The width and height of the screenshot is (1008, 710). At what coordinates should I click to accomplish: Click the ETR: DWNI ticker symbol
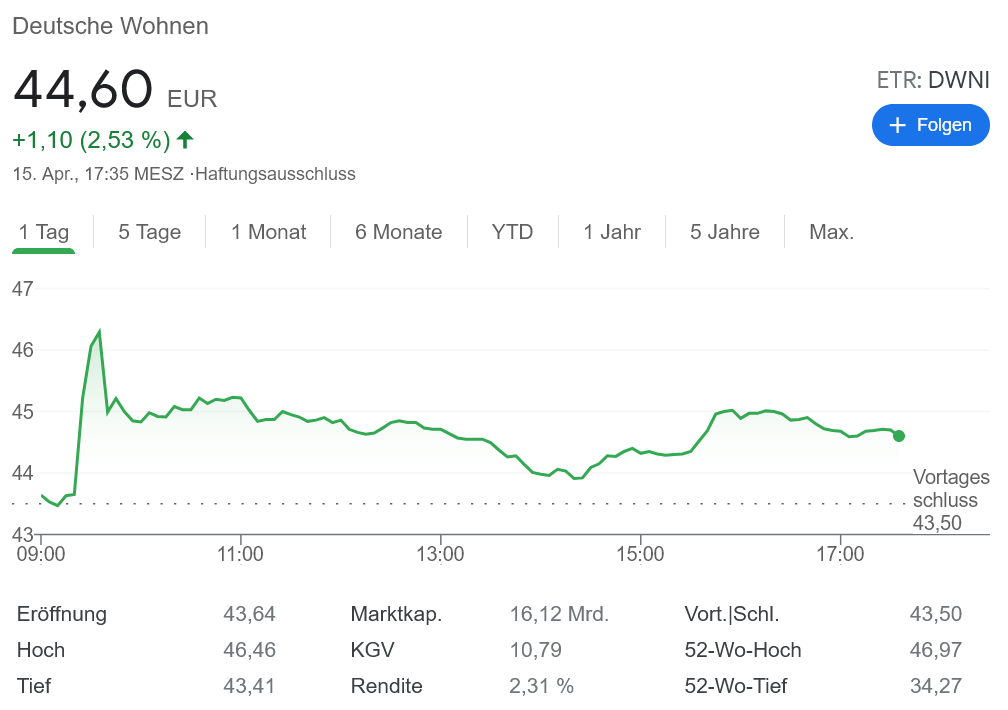tap(932, 80)
